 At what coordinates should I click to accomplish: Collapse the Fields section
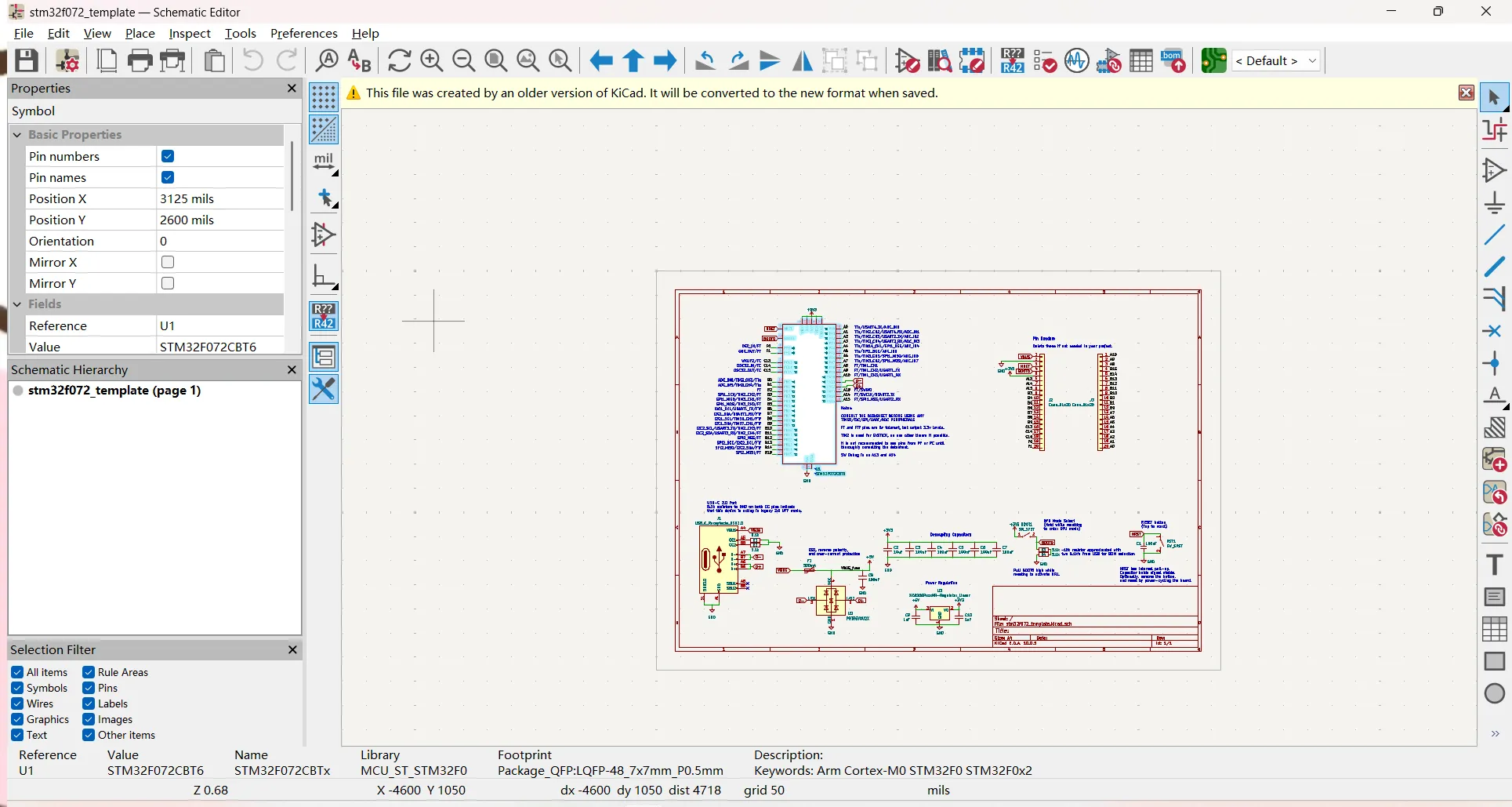pos(17,304)
